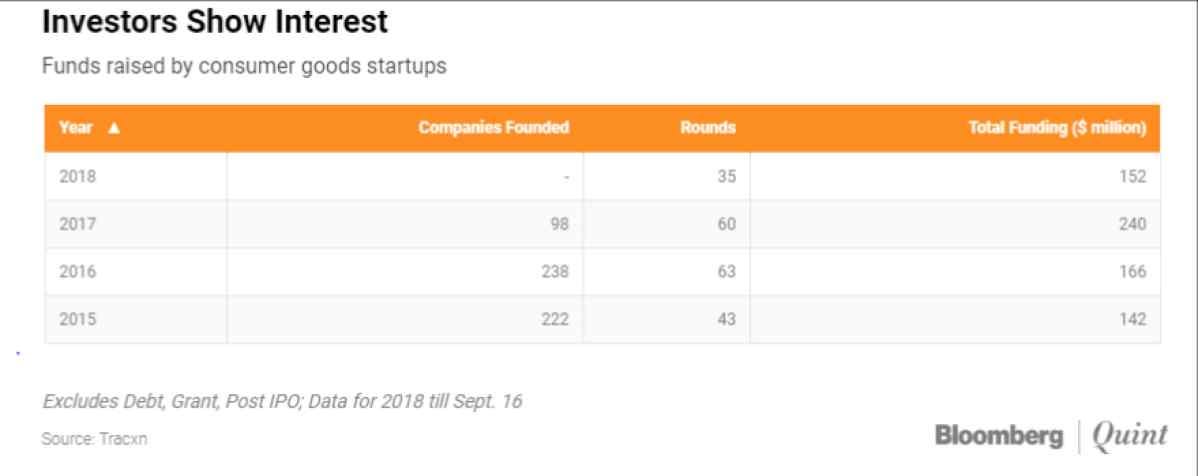Click the Excludes Debt, Grant footnote text

pyautogui.click(x=282, y=401)
